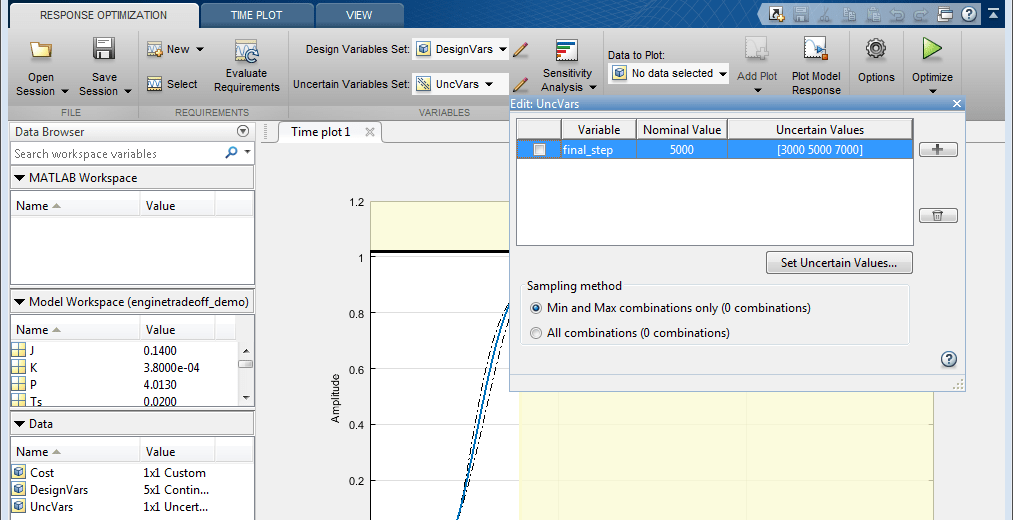Open the Save Session dropdown arrow
1014x520 pixels.
127,91
